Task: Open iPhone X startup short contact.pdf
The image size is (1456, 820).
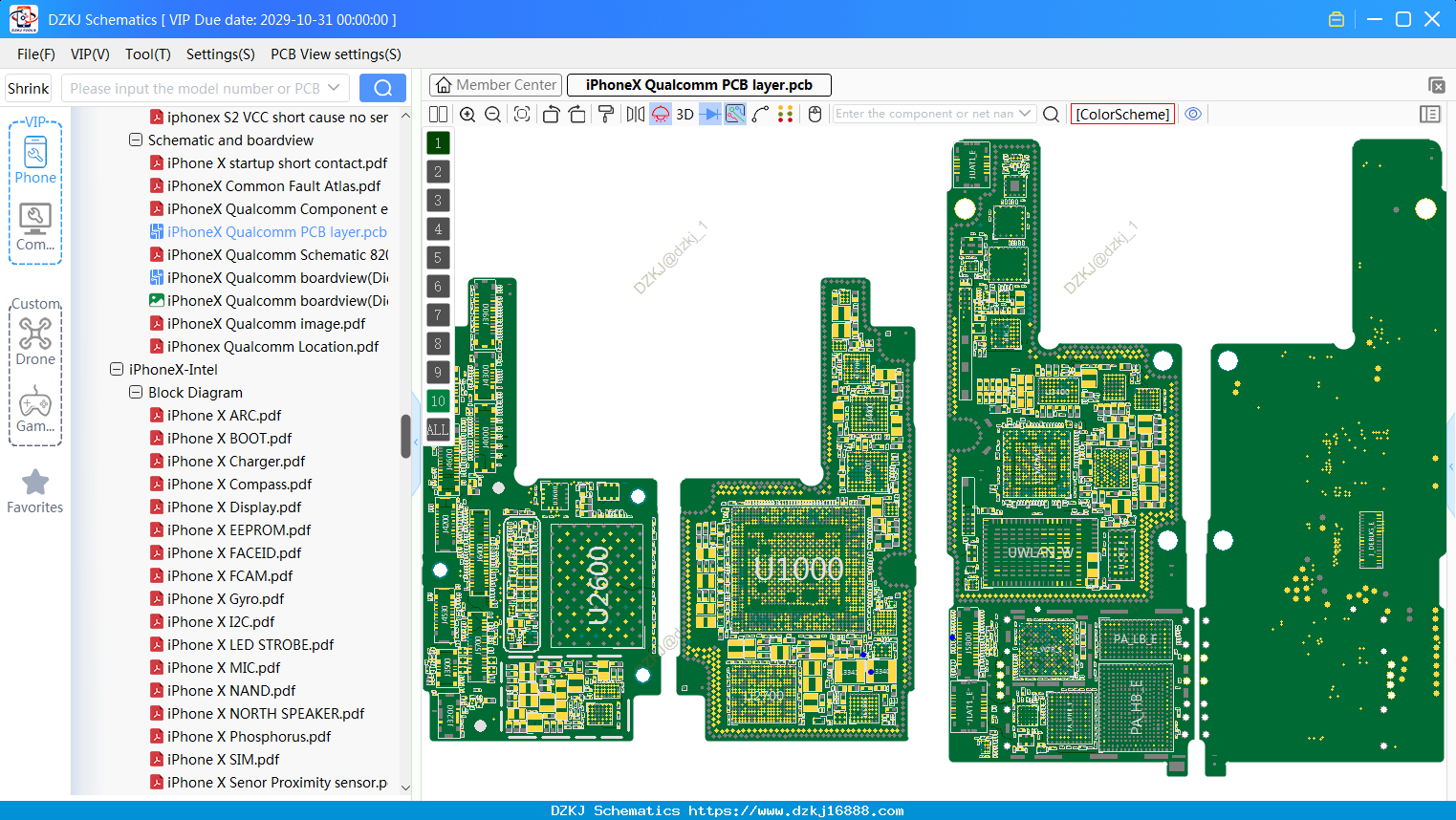Action: tap(276, 163)
